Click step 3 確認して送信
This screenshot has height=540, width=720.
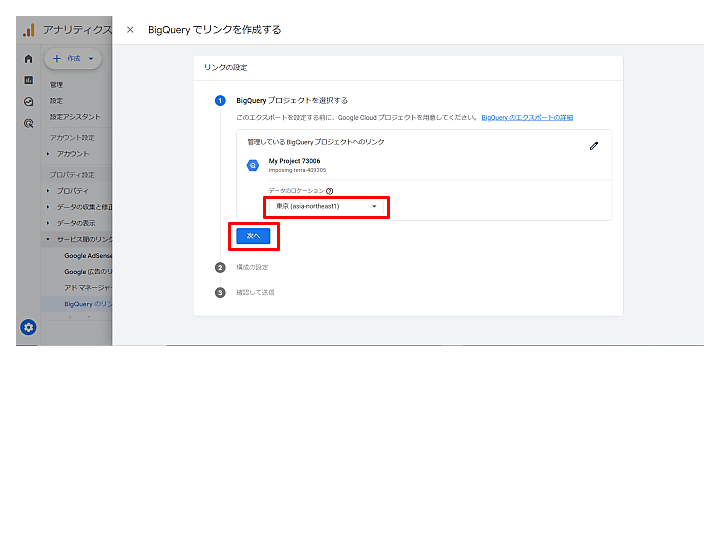pos(255,292)
